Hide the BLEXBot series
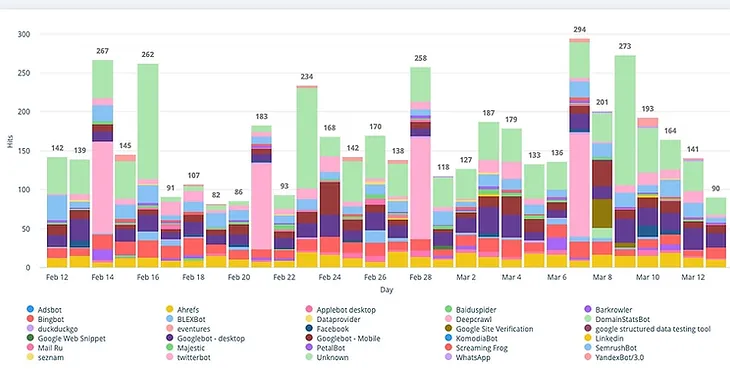This screenshot has height=369, width=730. [187, 319]
